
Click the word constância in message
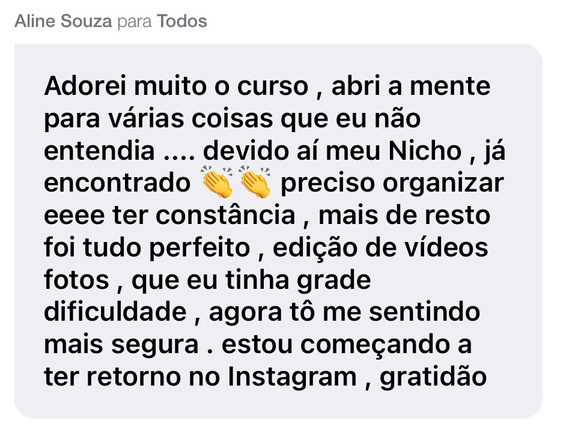pyautogui.click(x=225, y=215)
